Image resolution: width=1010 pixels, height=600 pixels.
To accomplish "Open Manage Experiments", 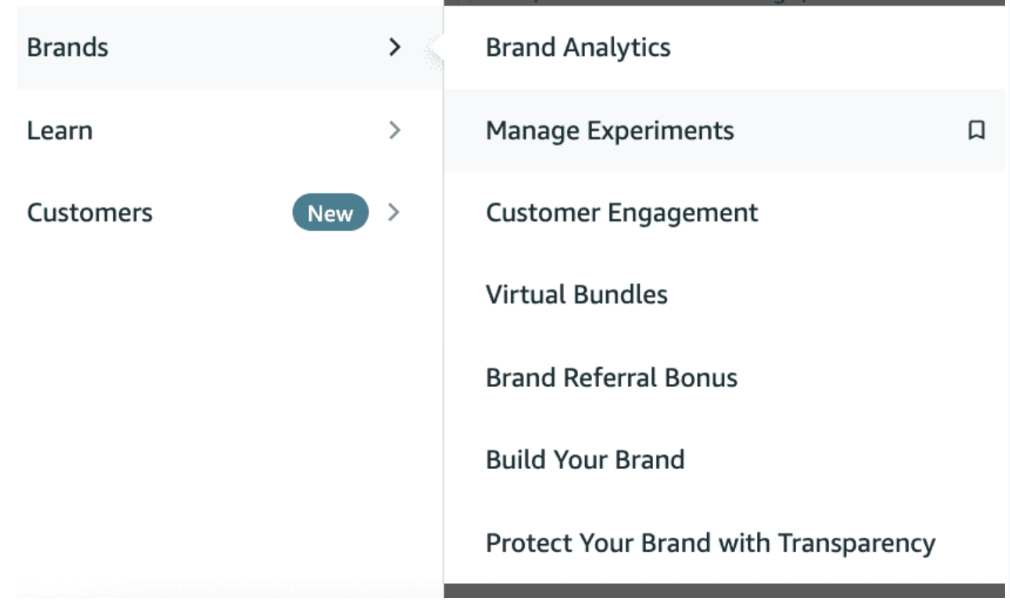I will 609,130.
